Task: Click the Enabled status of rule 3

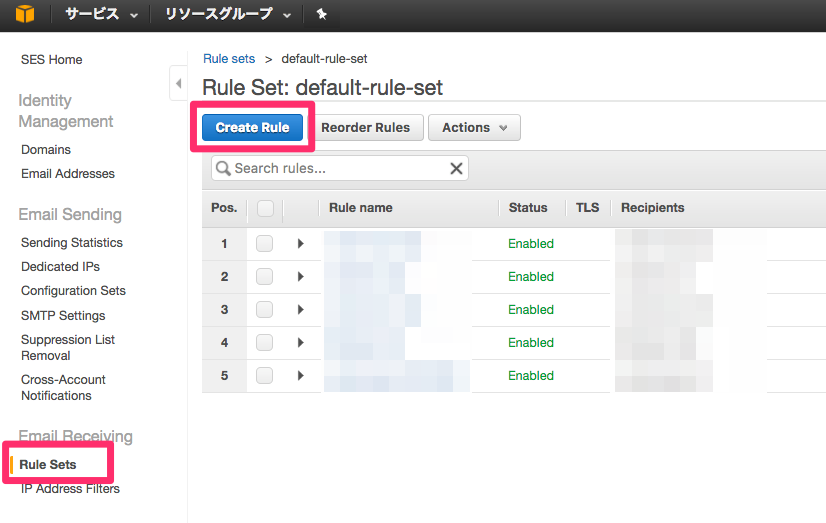Action: click(x=531, y=310)
